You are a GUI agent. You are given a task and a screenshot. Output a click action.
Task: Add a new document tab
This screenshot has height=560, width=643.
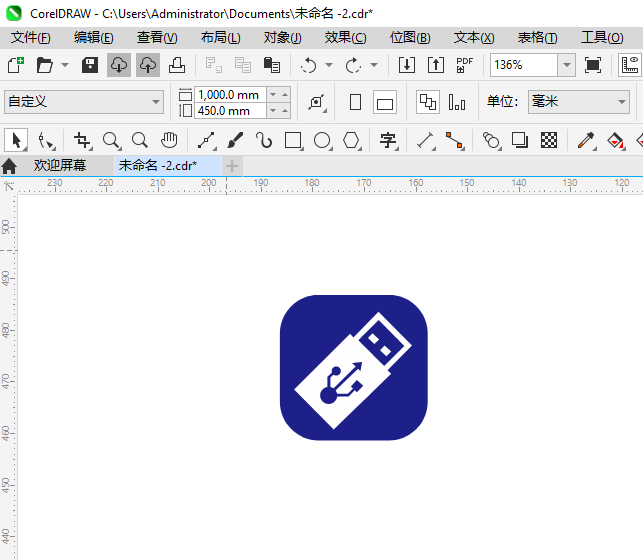[232, 166]
